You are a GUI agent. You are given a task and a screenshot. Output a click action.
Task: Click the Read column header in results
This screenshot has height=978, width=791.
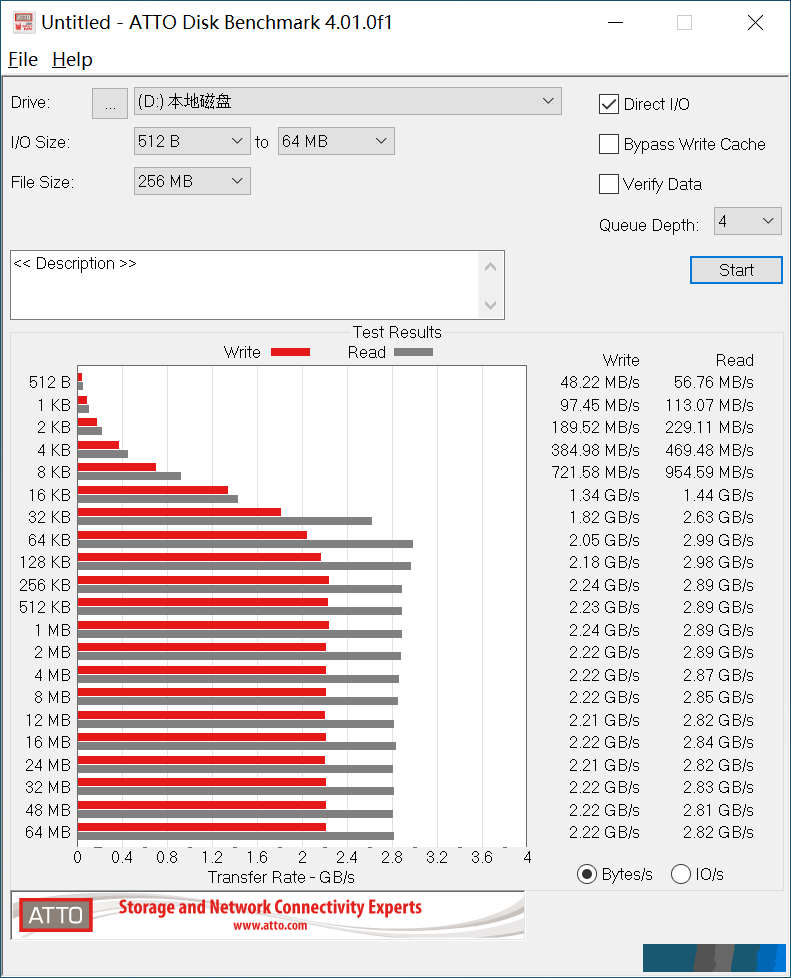coord(735,361)
